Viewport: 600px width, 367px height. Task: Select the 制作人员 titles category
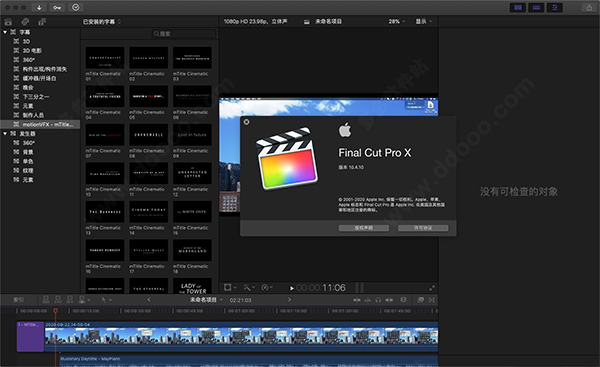[x=40, y=115]
